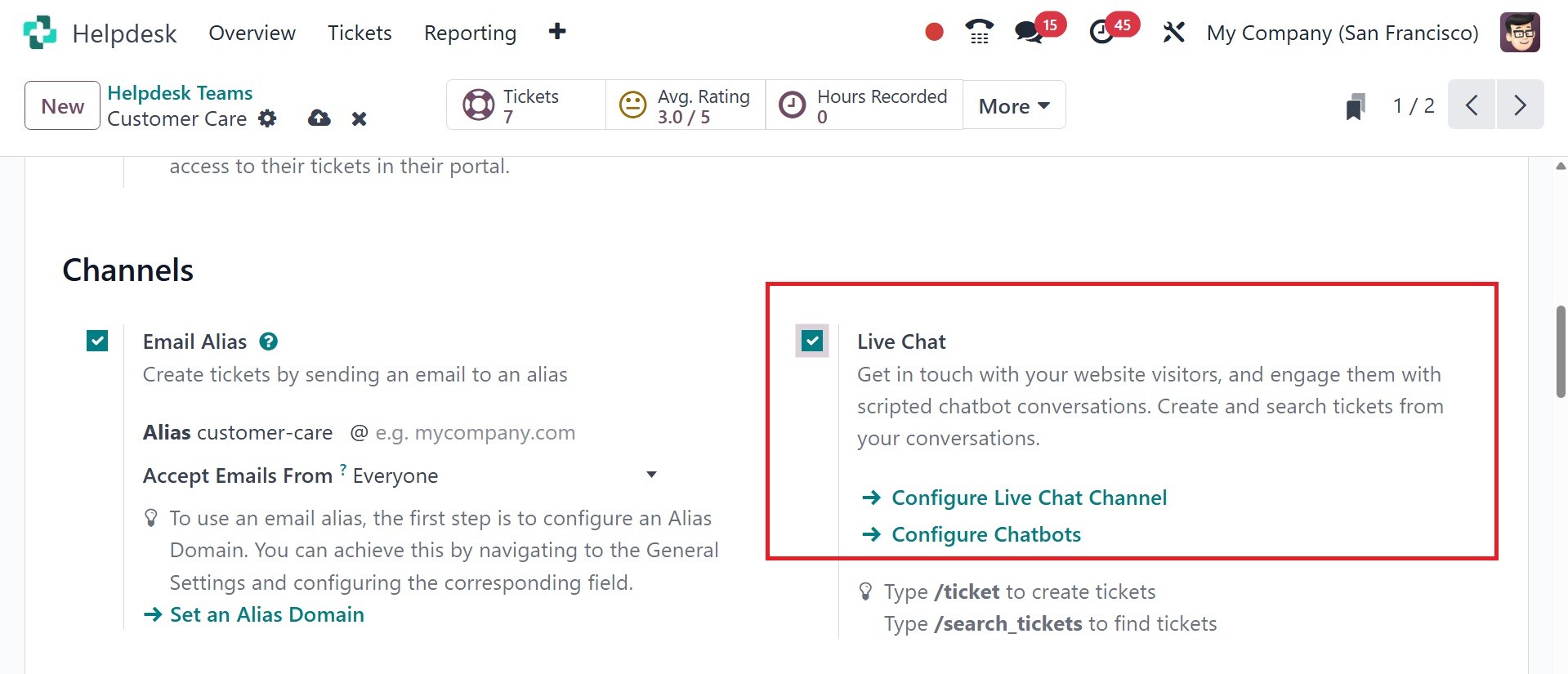1568x674 pixels.
Task: Click the Configure Live Chat Channel link
Action: (x=1029, y=498)
